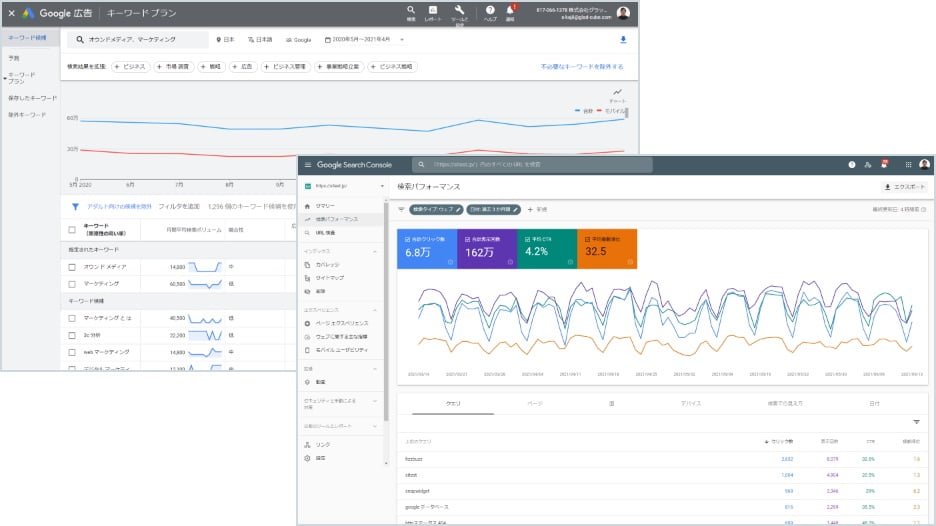Select キーワード候補 in the Google Ads sidebar
The width and height of the screenshot is (936, 526).
tap(30, 38)
